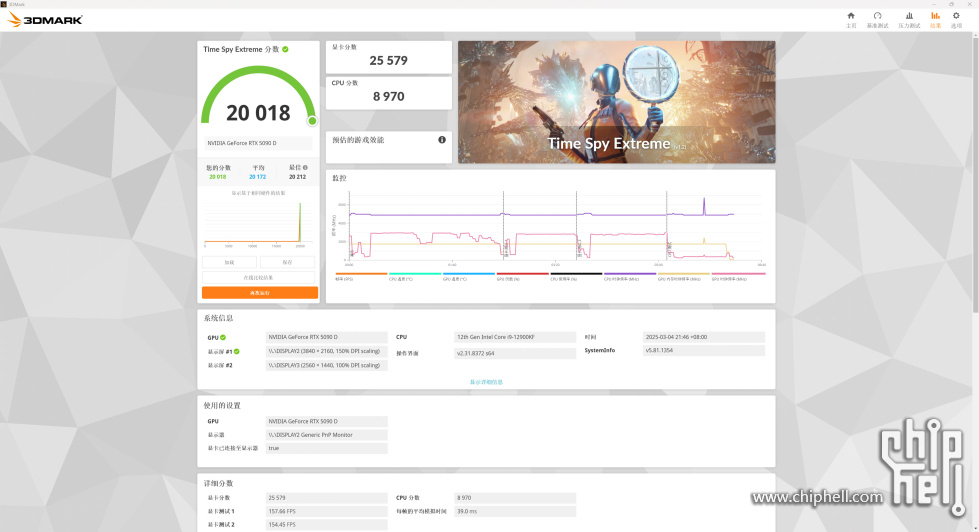Viewport: 979px width, 532px height.
Task: Click the CPU score value 8 970
Action: point(388,96)
